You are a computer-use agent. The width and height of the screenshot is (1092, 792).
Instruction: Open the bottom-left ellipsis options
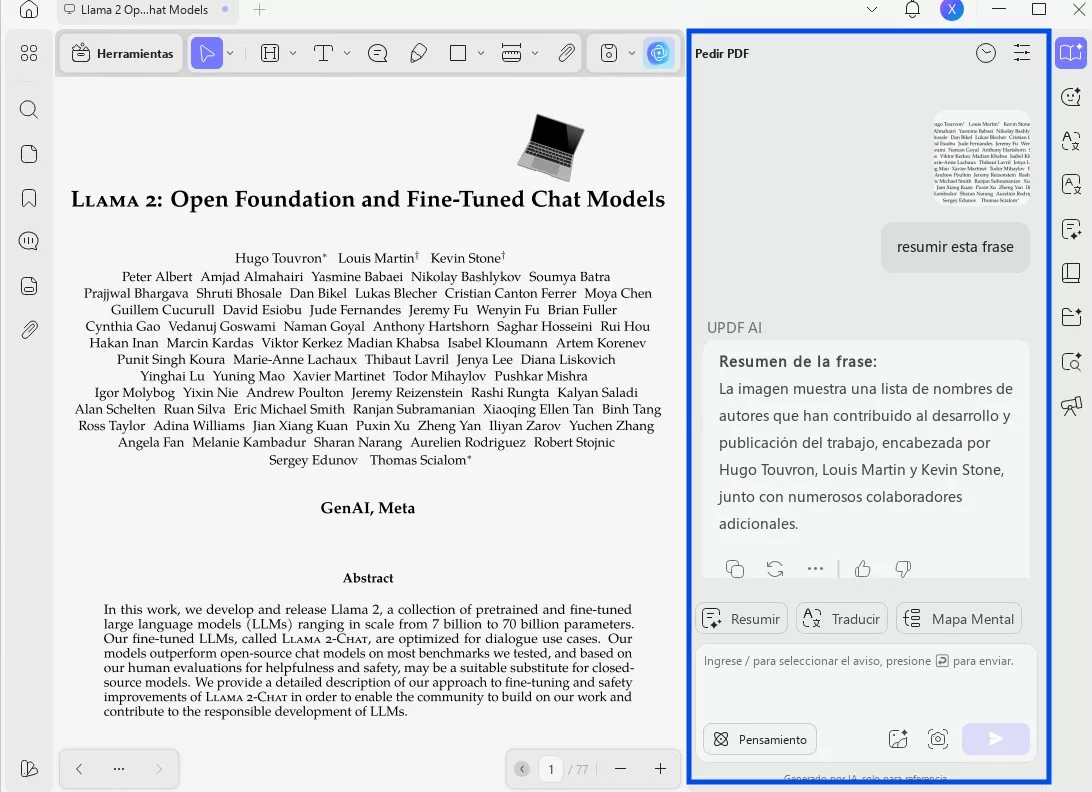tap(119, 768)
